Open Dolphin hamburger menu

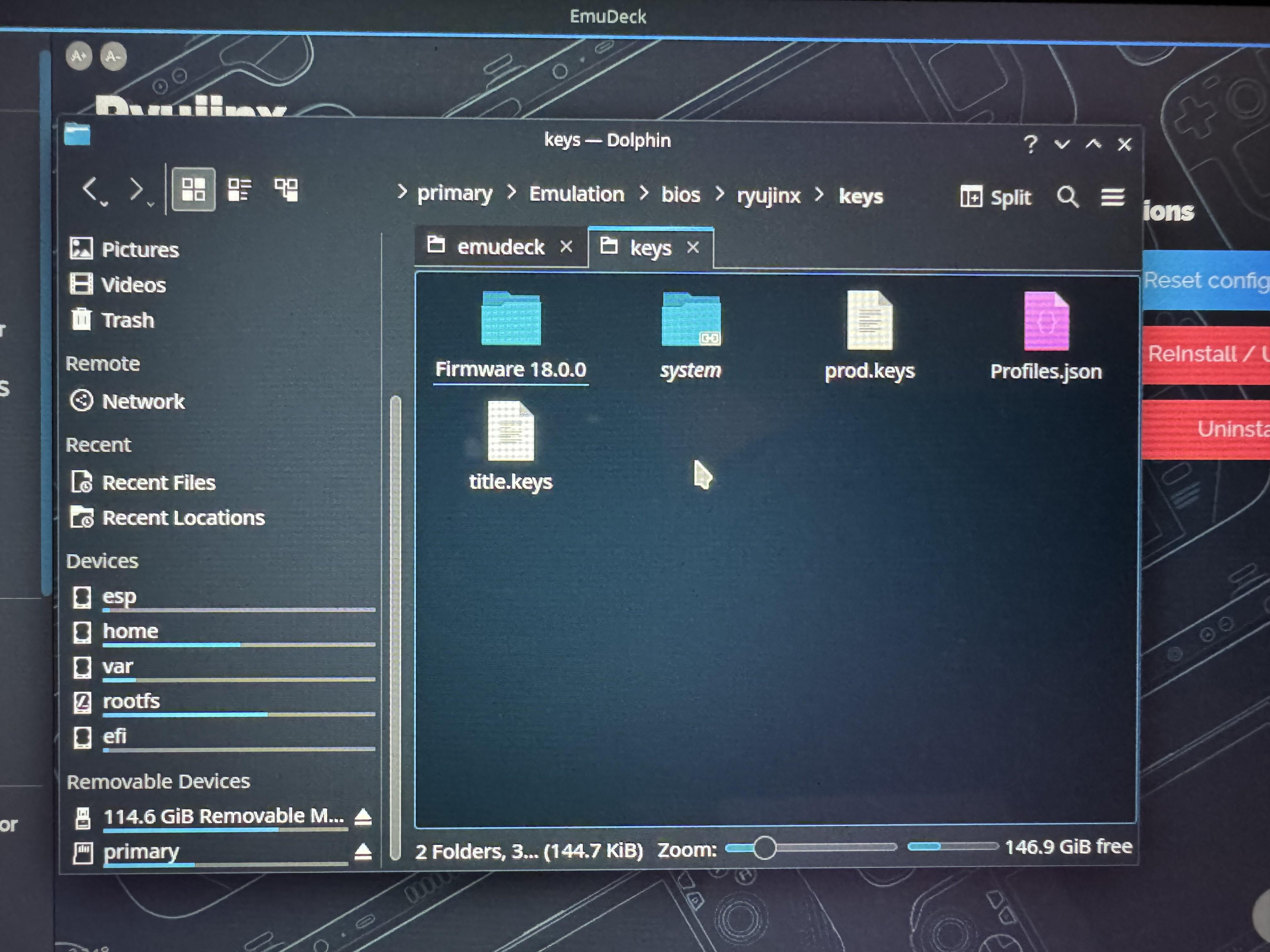[1112, 197]
